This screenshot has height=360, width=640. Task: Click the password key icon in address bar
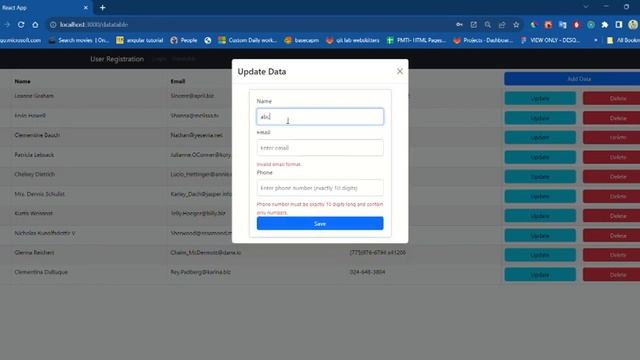click(x=459, y=24)
